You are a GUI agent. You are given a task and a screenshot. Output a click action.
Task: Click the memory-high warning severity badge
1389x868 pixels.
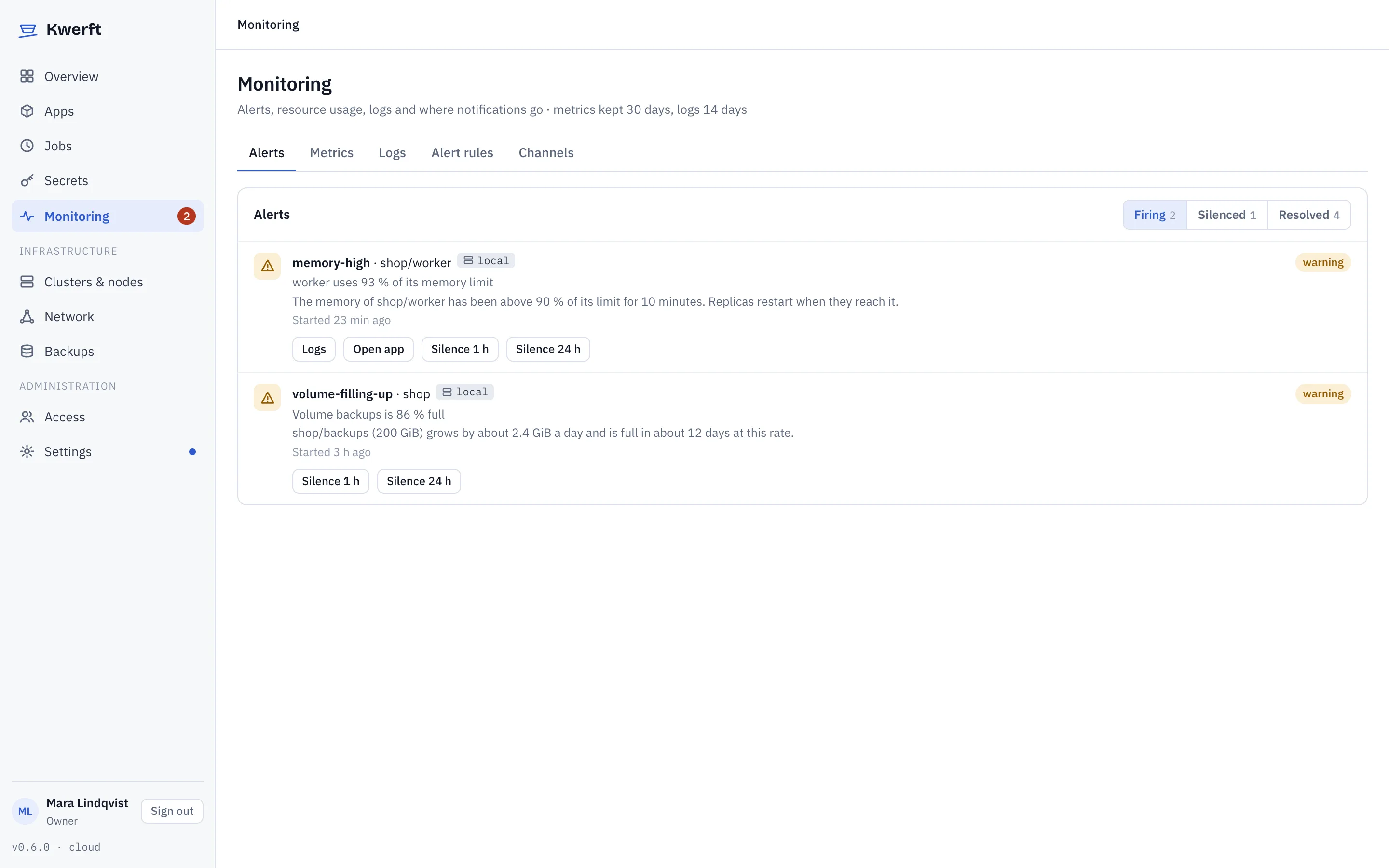1323,262
